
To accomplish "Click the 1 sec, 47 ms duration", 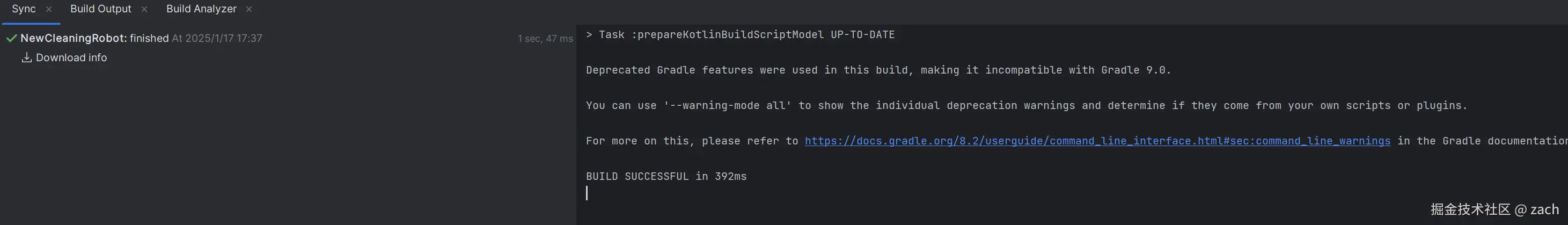I will coord(545,39).
